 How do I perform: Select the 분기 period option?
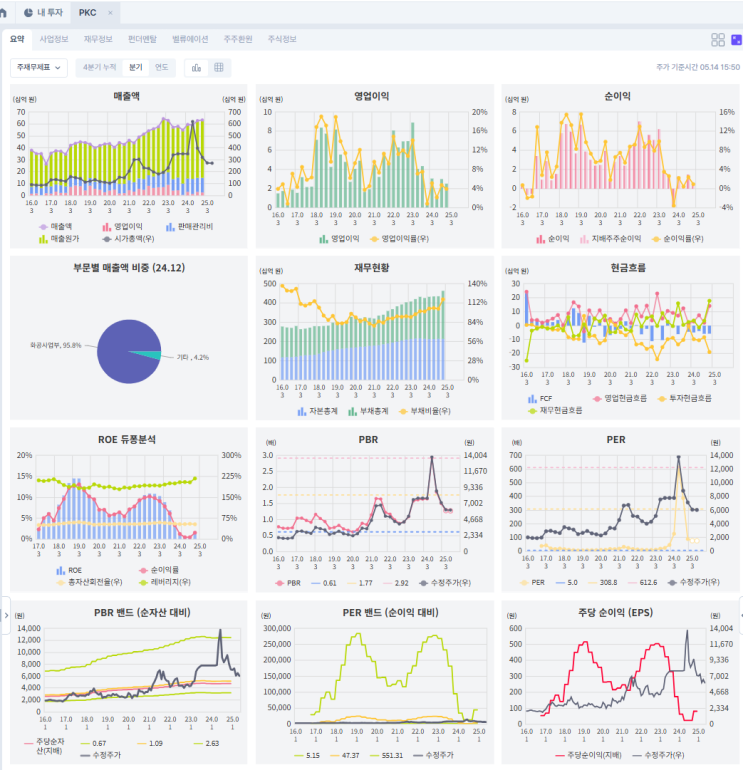coord(136,67)
